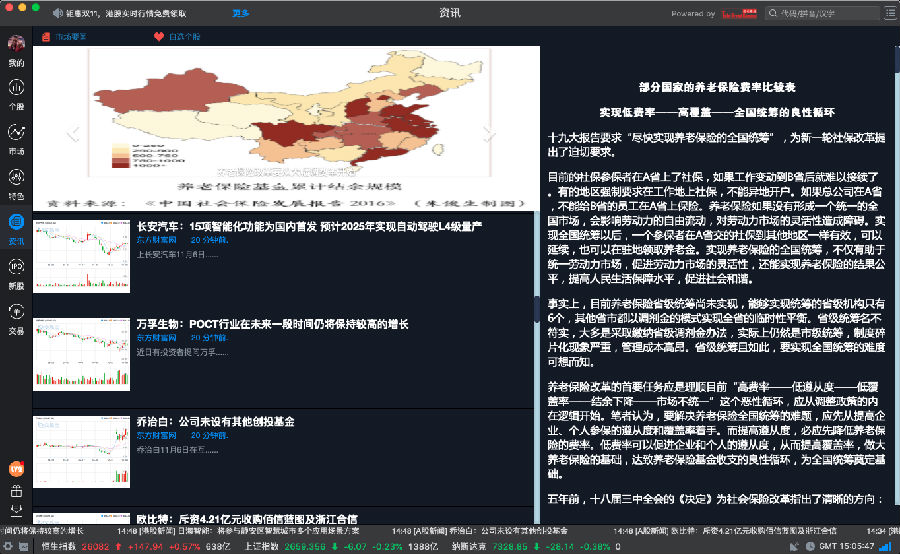Click the download icon at the sidebar bottom
Viewport: 900px width, 554px height.
point(16,510)
